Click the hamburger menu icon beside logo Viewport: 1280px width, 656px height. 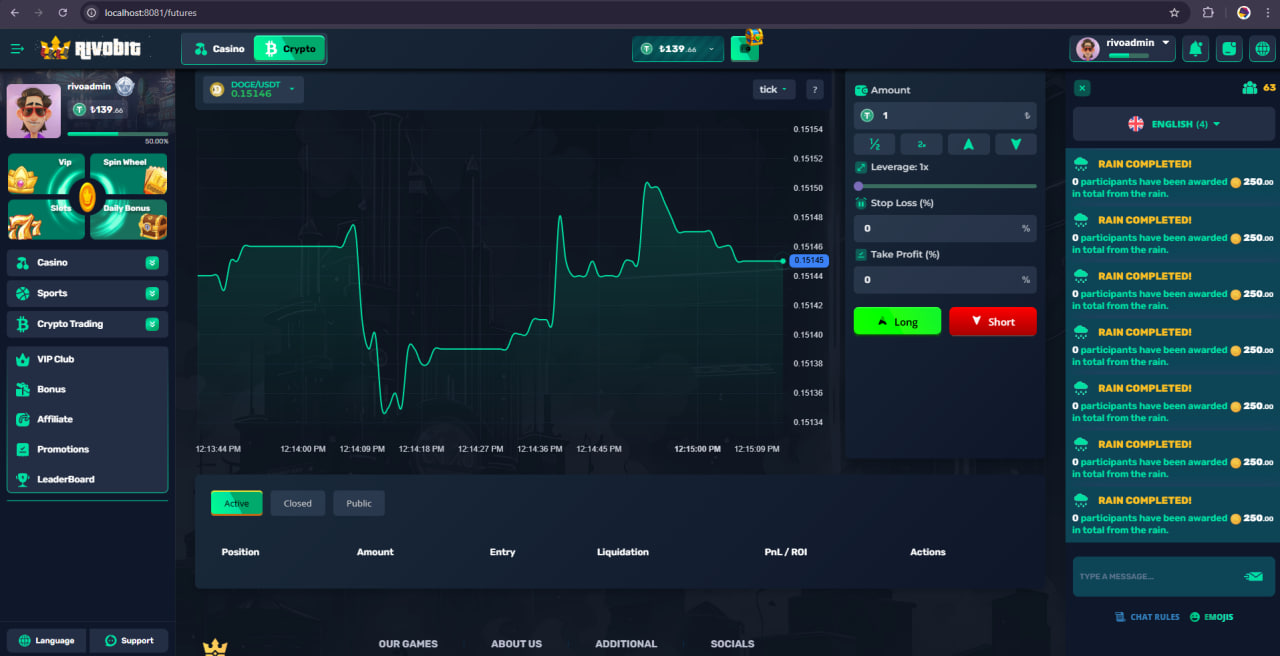pyautogui.click(x=17, y=48)
